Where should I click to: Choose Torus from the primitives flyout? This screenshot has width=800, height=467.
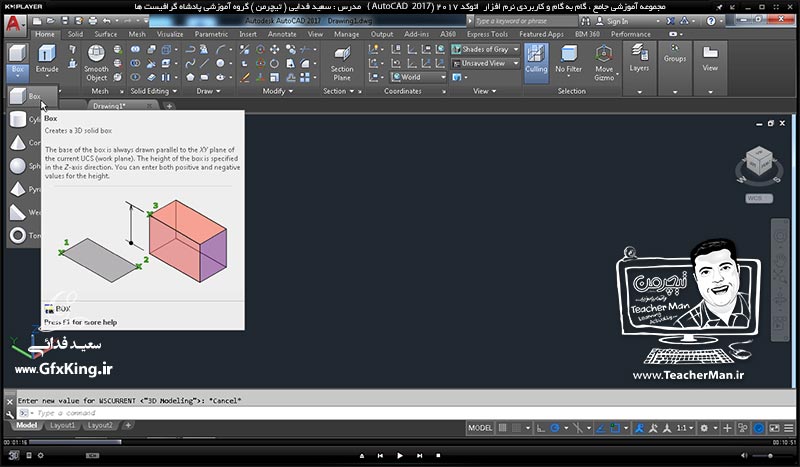coord(24,235)
